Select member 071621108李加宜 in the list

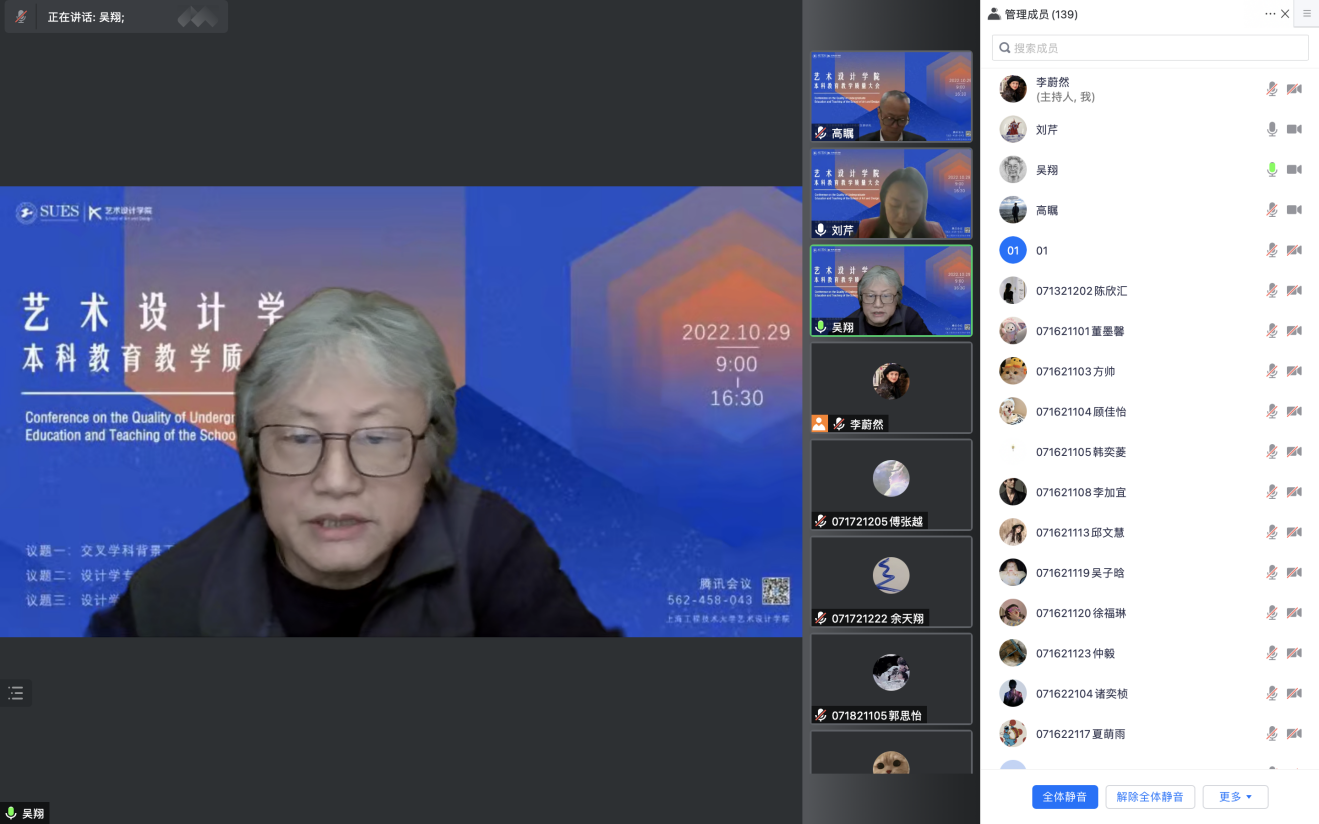[1081, 492]
